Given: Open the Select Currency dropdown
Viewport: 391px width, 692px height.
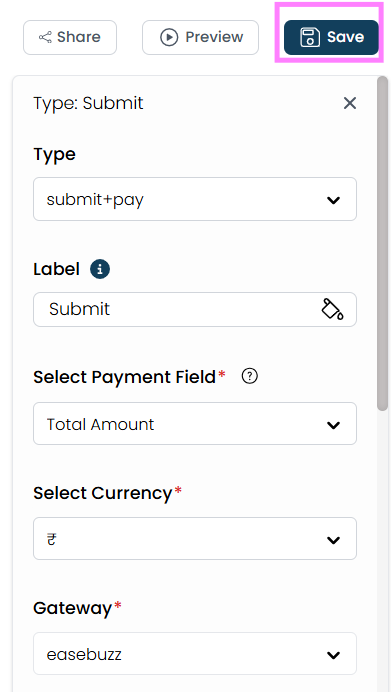Looking at the screenshot, I should click(195, 538).
